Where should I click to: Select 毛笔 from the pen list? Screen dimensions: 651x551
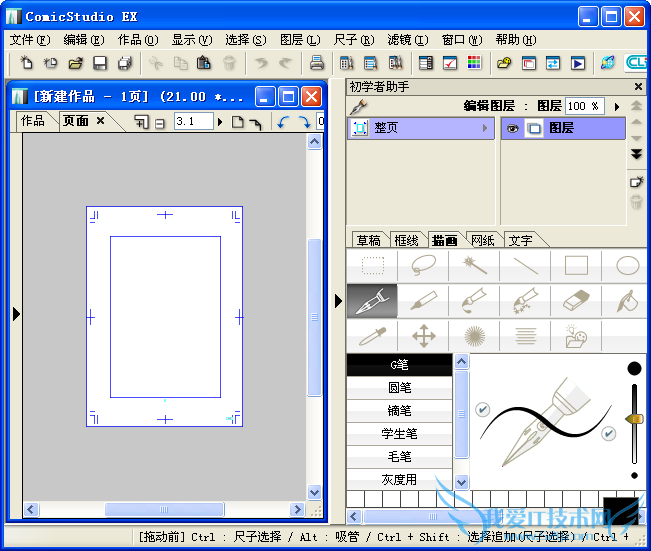click(400, 457)
